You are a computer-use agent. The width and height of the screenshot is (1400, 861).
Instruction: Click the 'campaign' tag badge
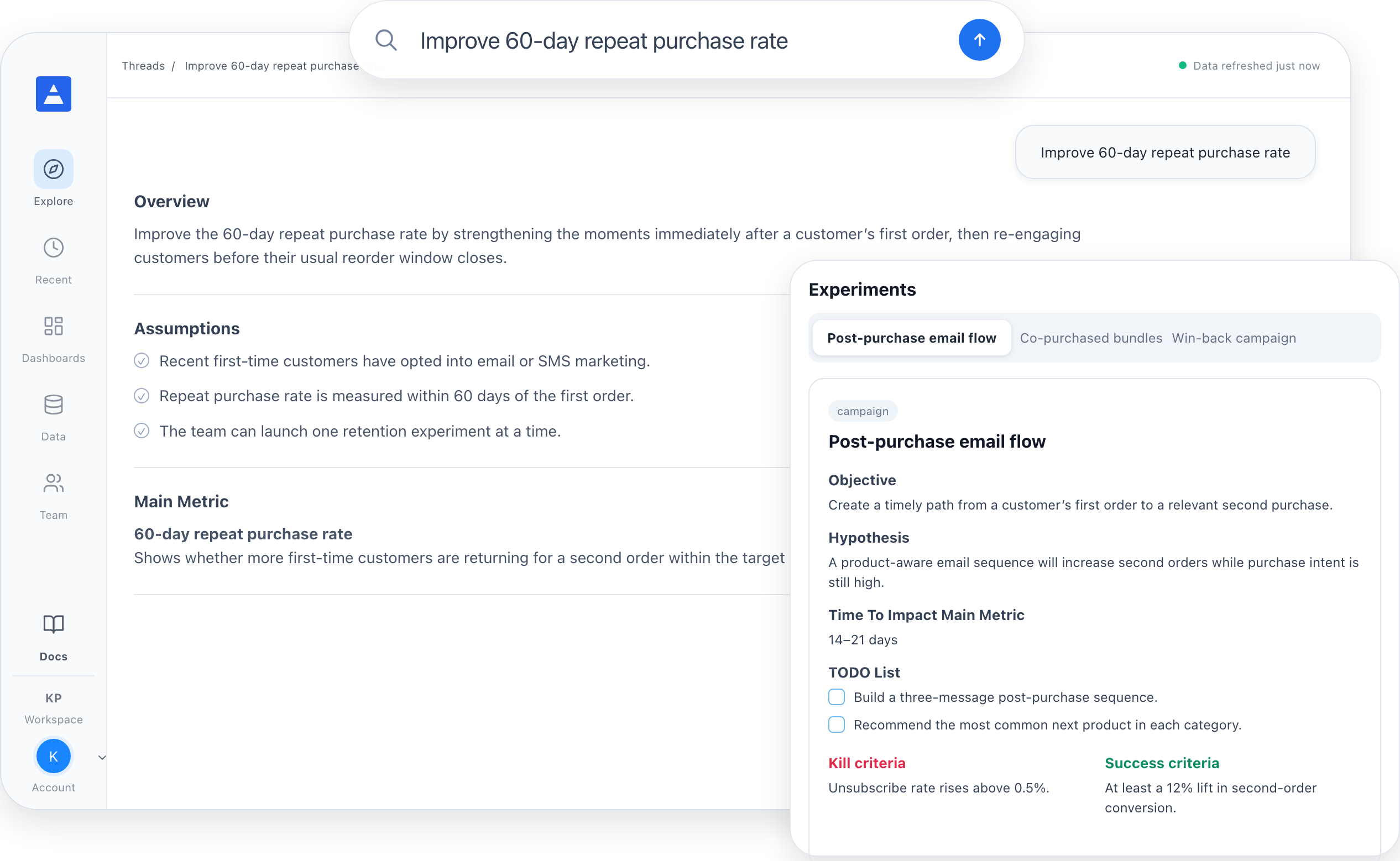pos(863,411)
